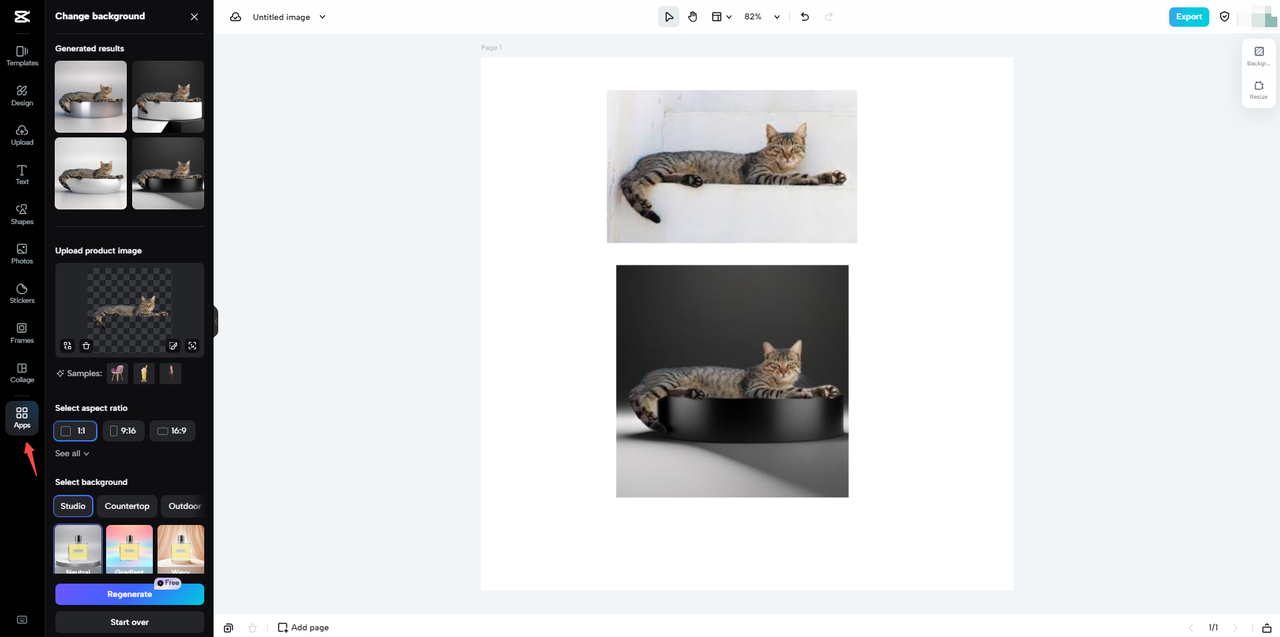Screen dimensions: 1280x637
Task: Select the generated cat image on canvas
Action: 732,381
